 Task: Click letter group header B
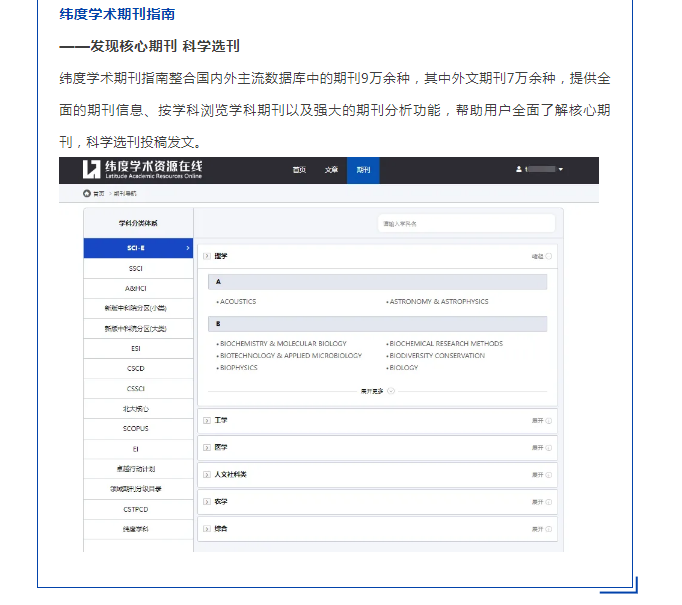[x=377, y=324]
